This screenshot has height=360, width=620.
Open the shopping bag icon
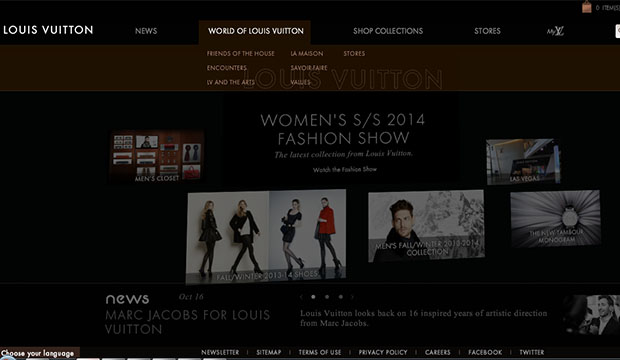point(587,7)
